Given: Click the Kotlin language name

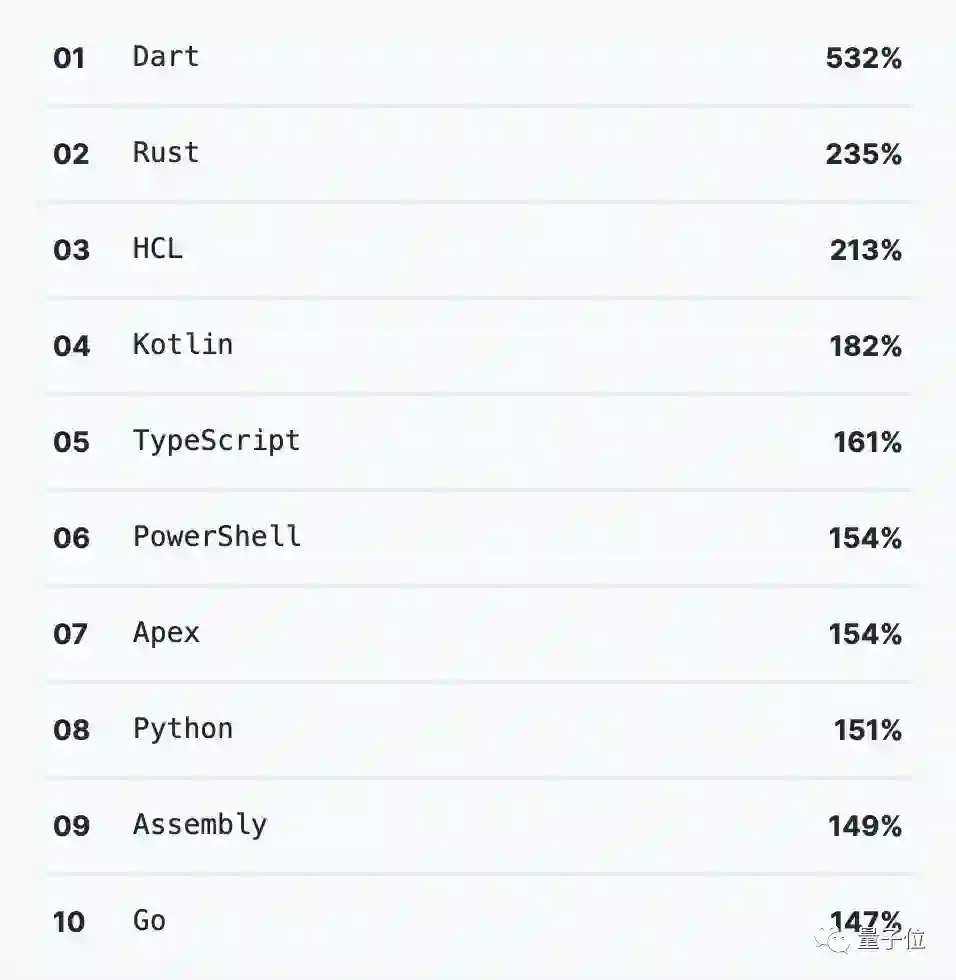Looking at the screenshot, I should tap(183, 344).
